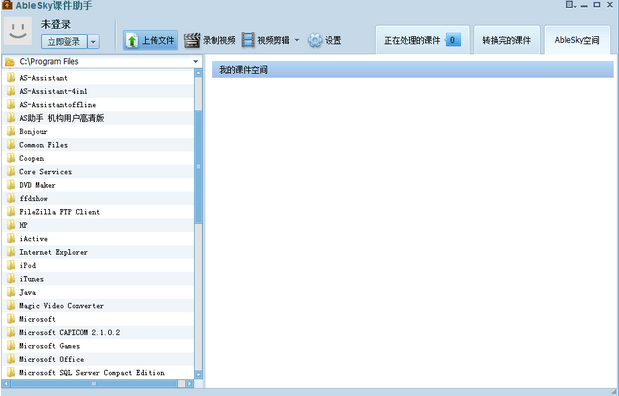The width and height of the screenshot is (619, 396).
Task: Select the Magic Video Converter folder
Action: tap(98, 306)
